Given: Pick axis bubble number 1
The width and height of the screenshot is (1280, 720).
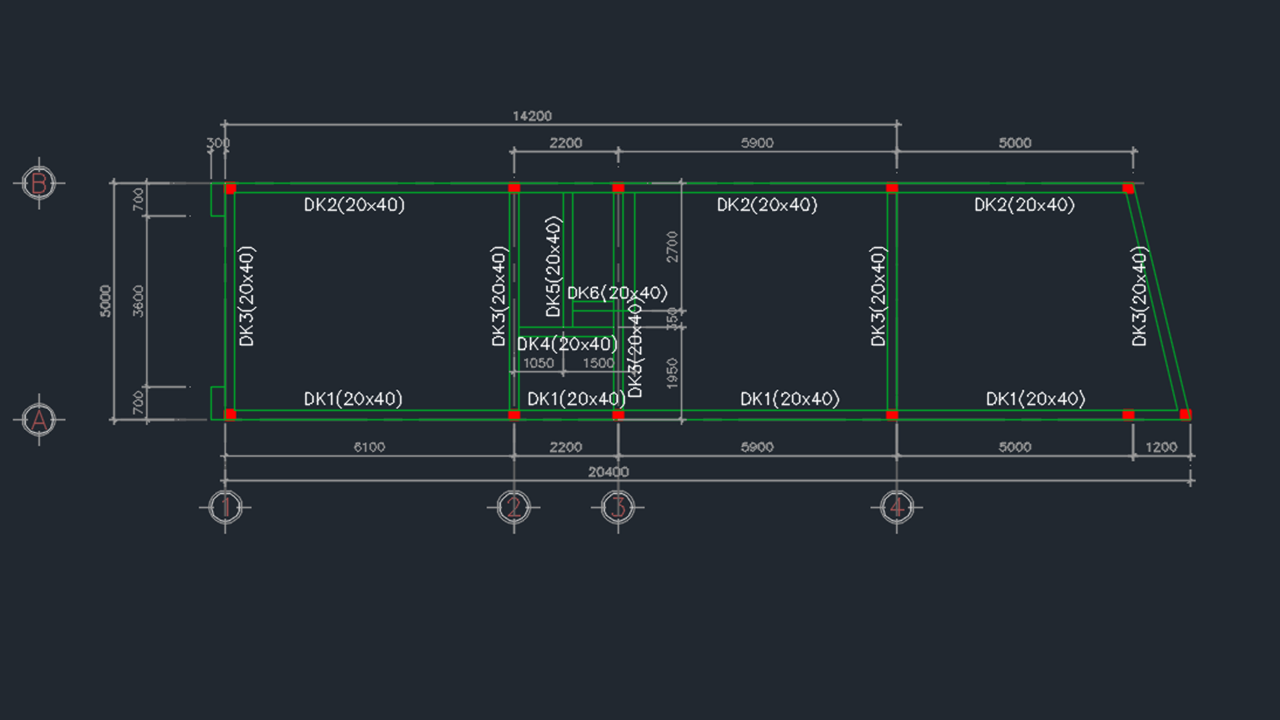Looking at the screenshot, I should pyautogui.click(x=225, y=507).
